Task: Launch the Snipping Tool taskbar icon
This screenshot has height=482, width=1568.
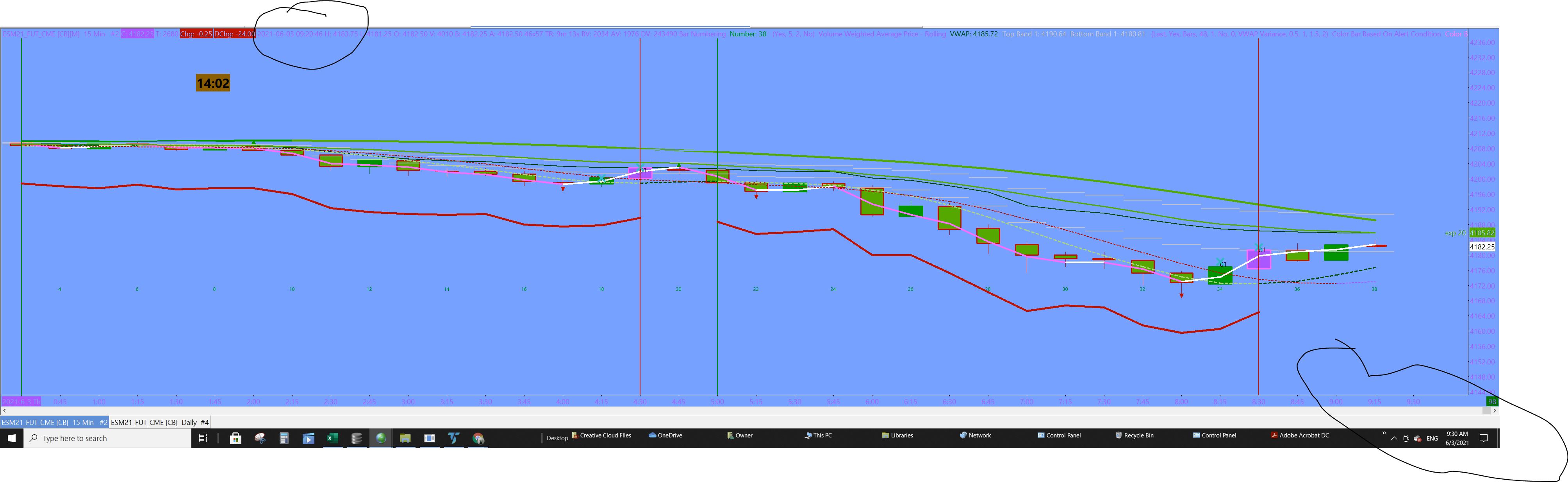Action: pyautogui.click(x=260, y=438)
